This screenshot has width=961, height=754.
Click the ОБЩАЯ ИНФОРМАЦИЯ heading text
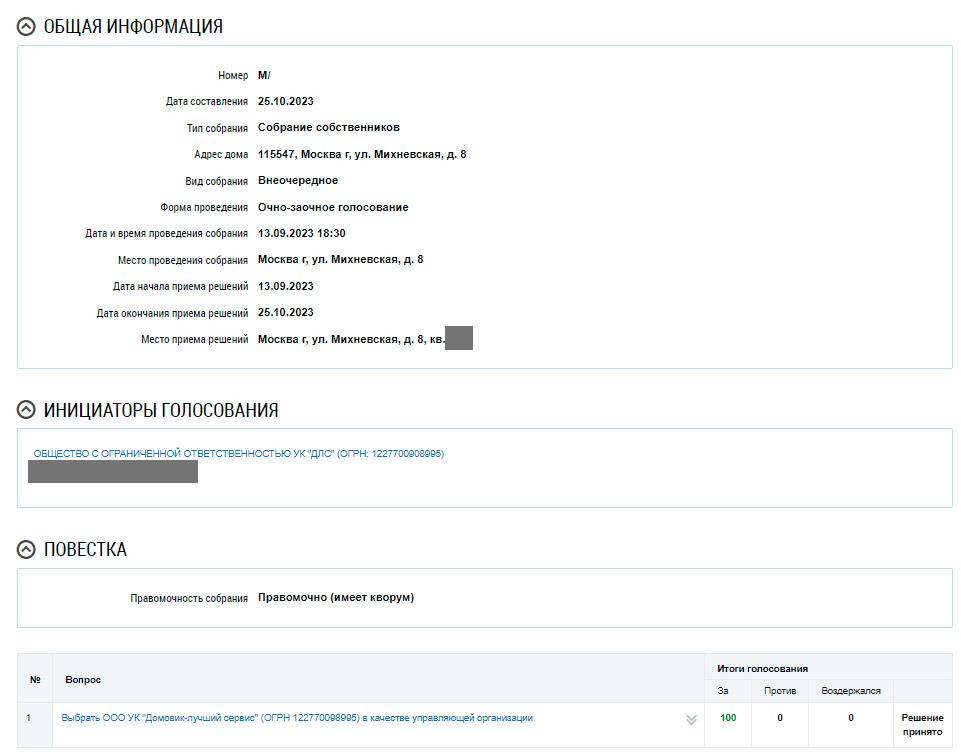[x=133, y=27]
